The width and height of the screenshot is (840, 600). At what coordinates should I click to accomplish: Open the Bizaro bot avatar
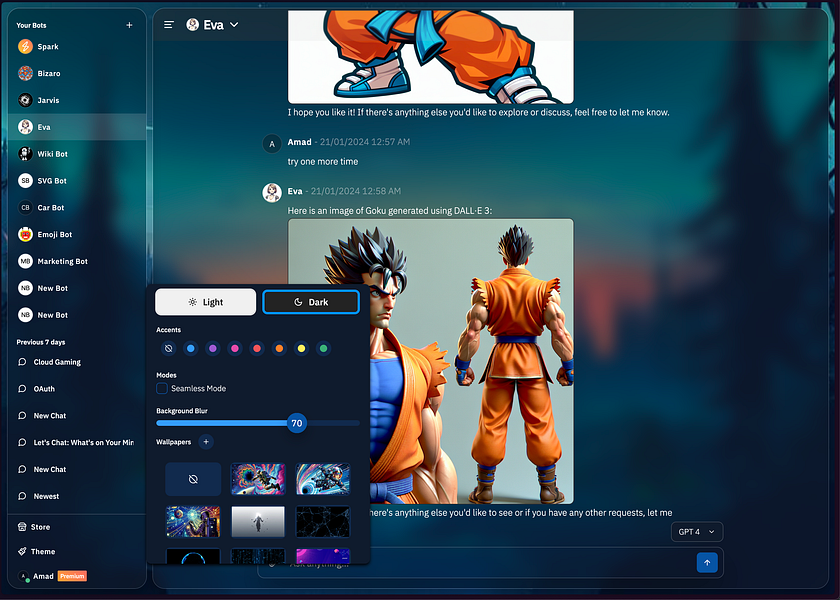(25, 73)
